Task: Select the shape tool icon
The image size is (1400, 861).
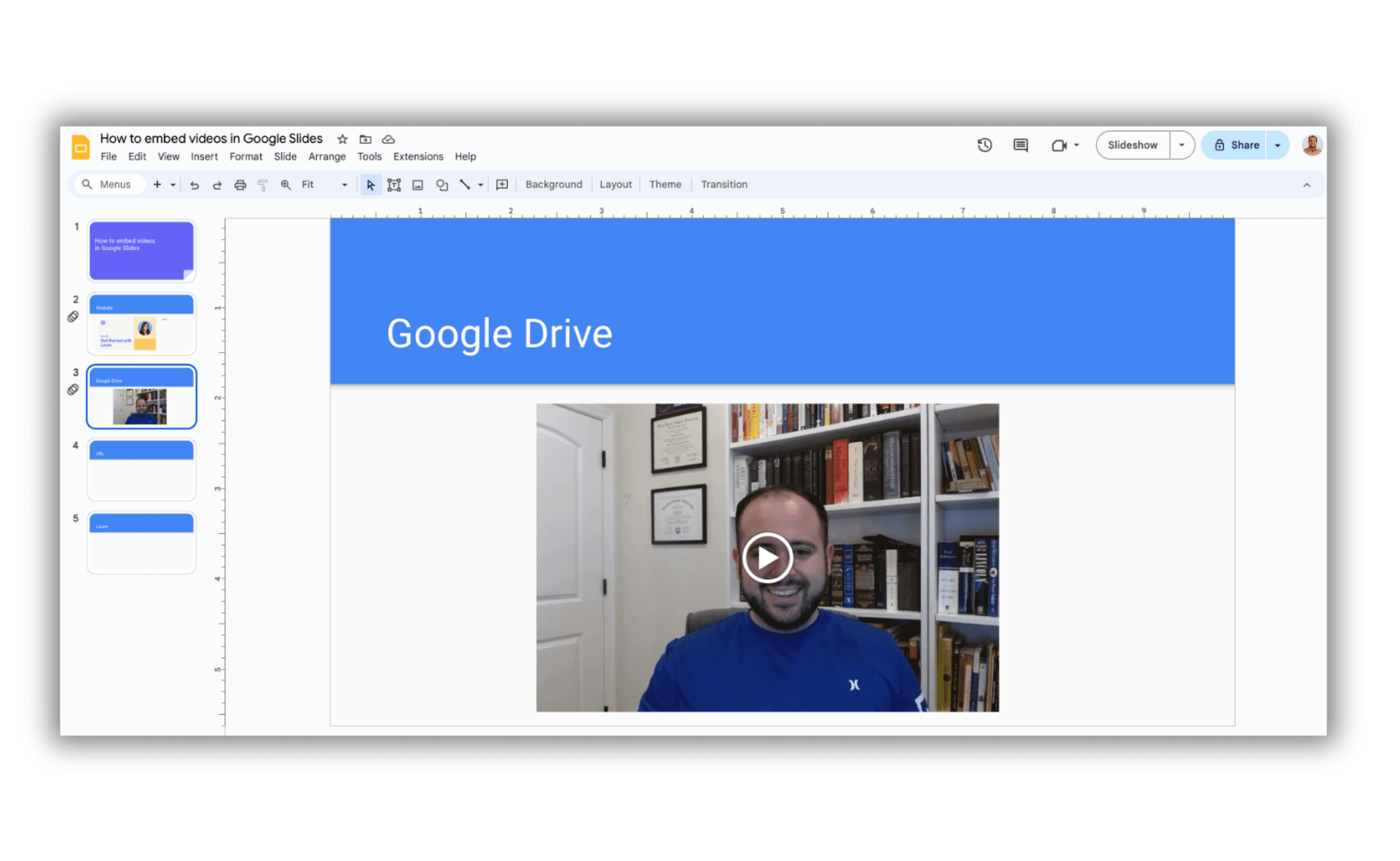Action: [442, 185]
